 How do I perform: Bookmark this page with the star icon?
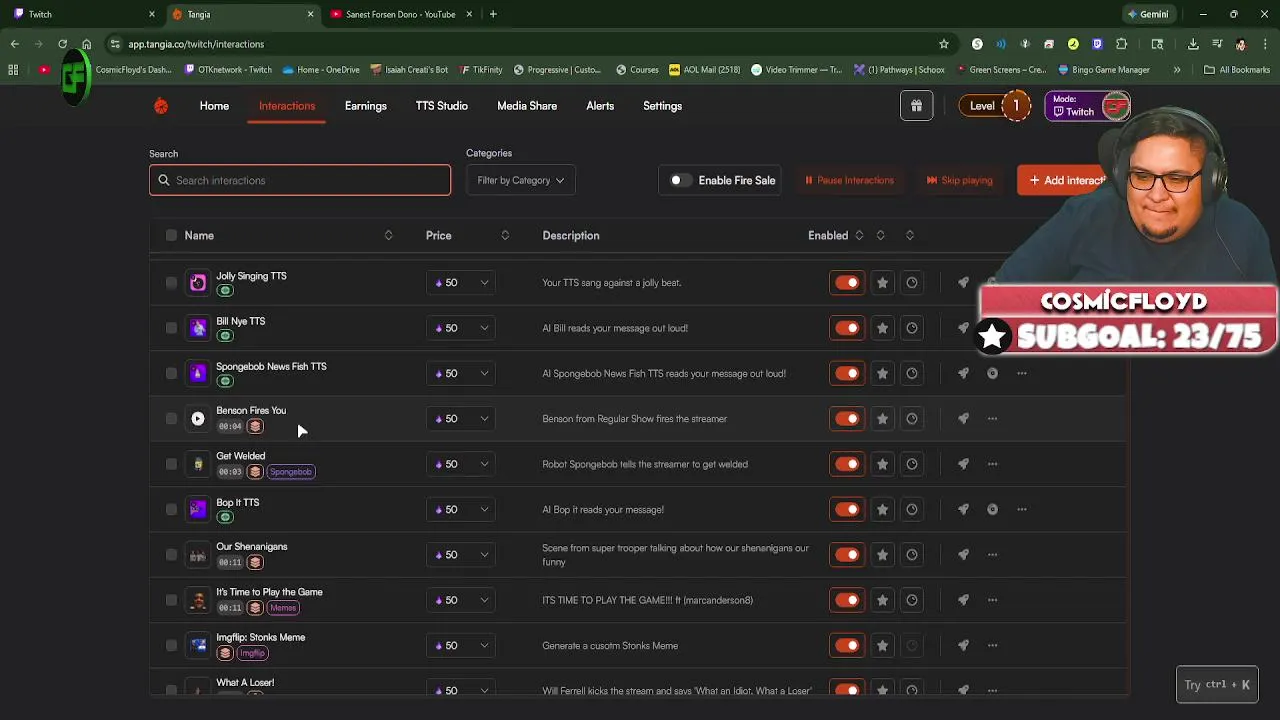click(x=943, y=44)
